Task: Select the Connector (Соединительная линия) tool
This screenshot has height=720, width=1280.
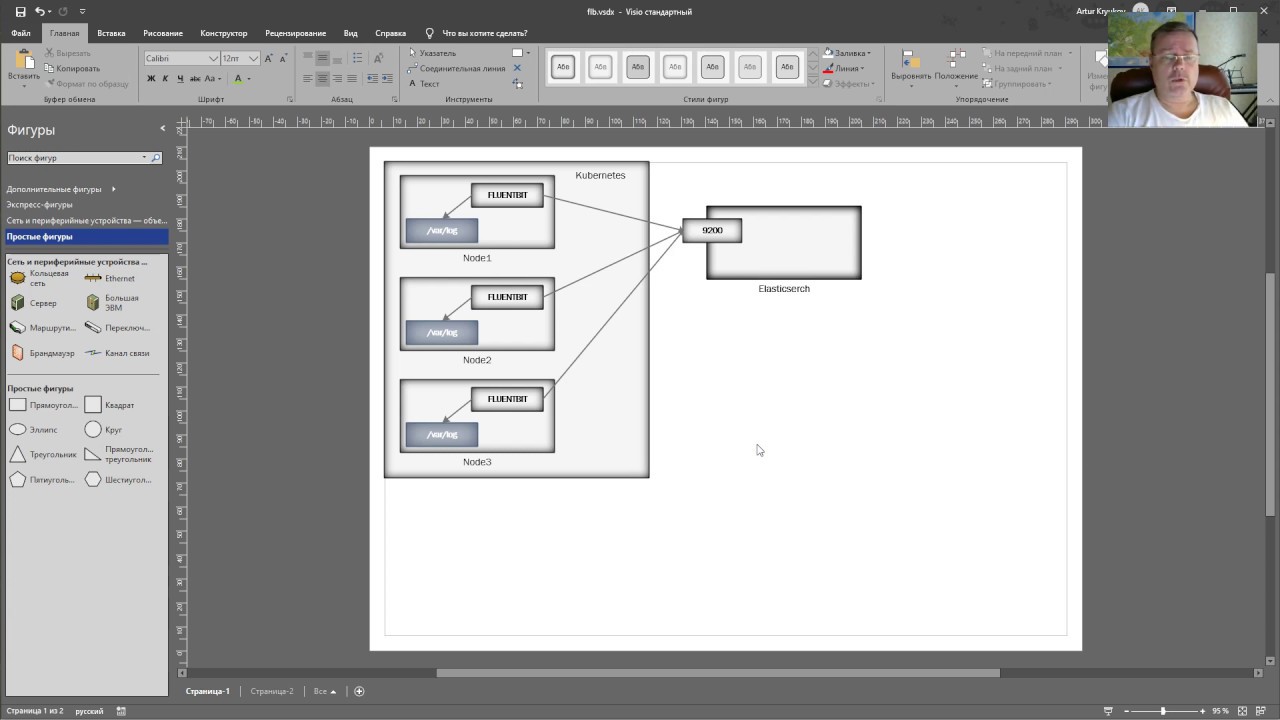Action: (x=456, y=69)
